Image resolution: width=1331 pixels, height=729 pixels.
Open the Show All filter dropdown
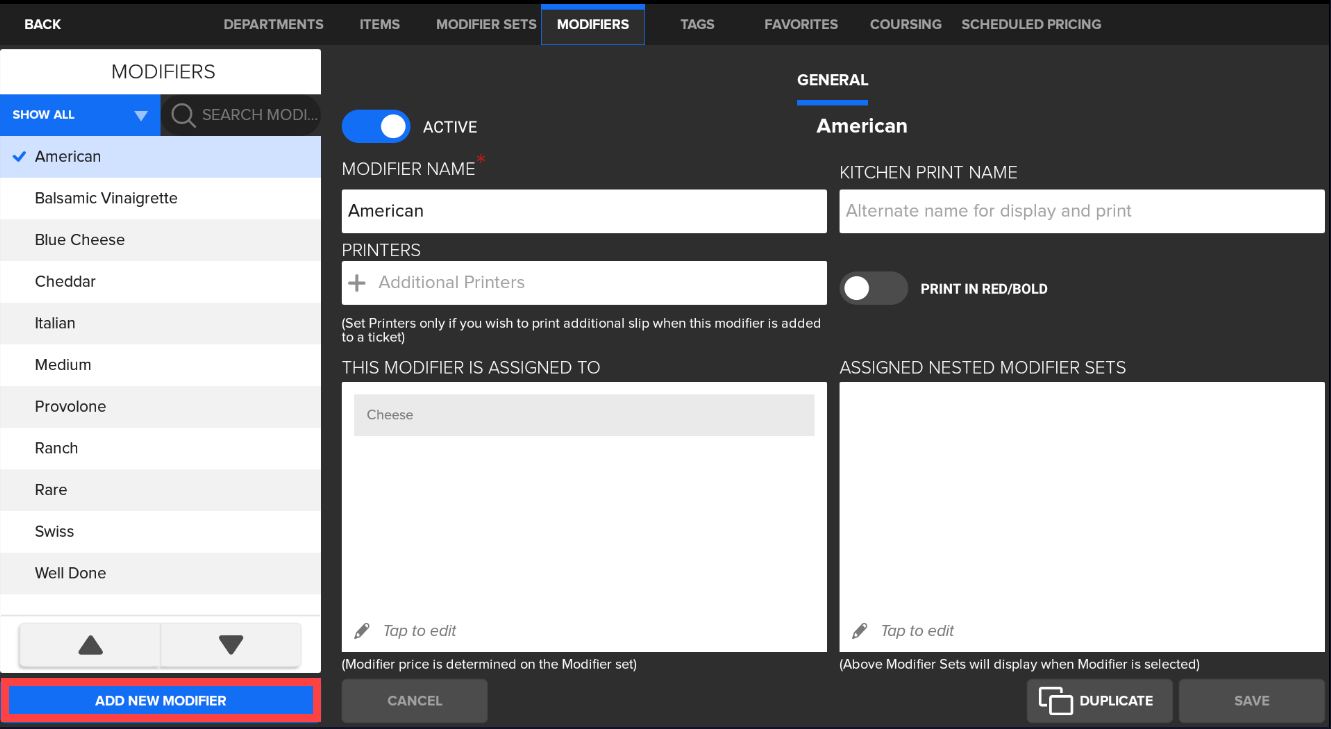click(x=80, y=115)
